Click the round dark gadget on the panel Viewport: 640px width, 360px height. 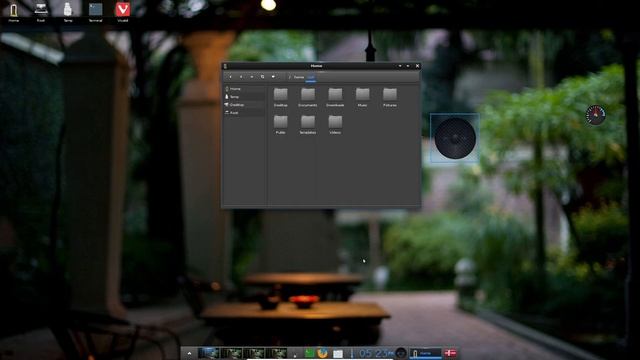pyautogui.click(x=401, y=353)
